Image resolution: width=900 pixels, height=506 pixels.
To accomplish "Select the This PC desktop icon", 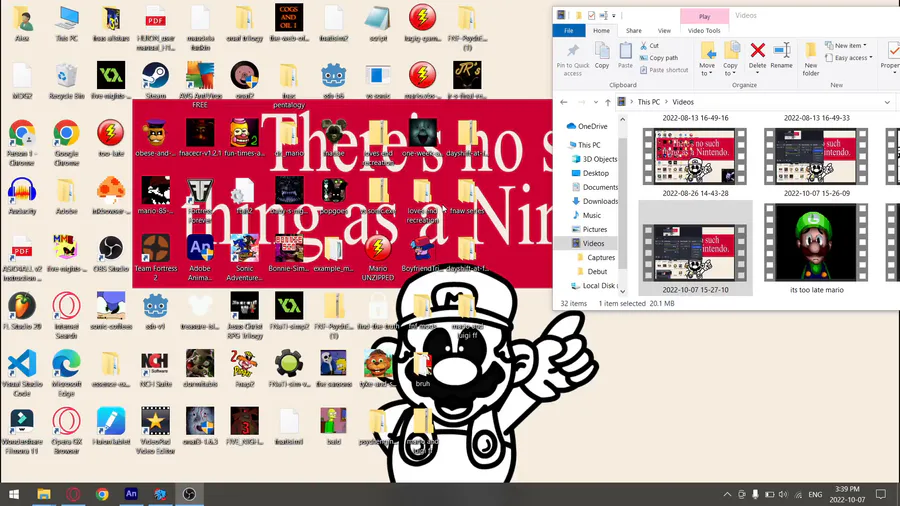I will pos(67,18).
